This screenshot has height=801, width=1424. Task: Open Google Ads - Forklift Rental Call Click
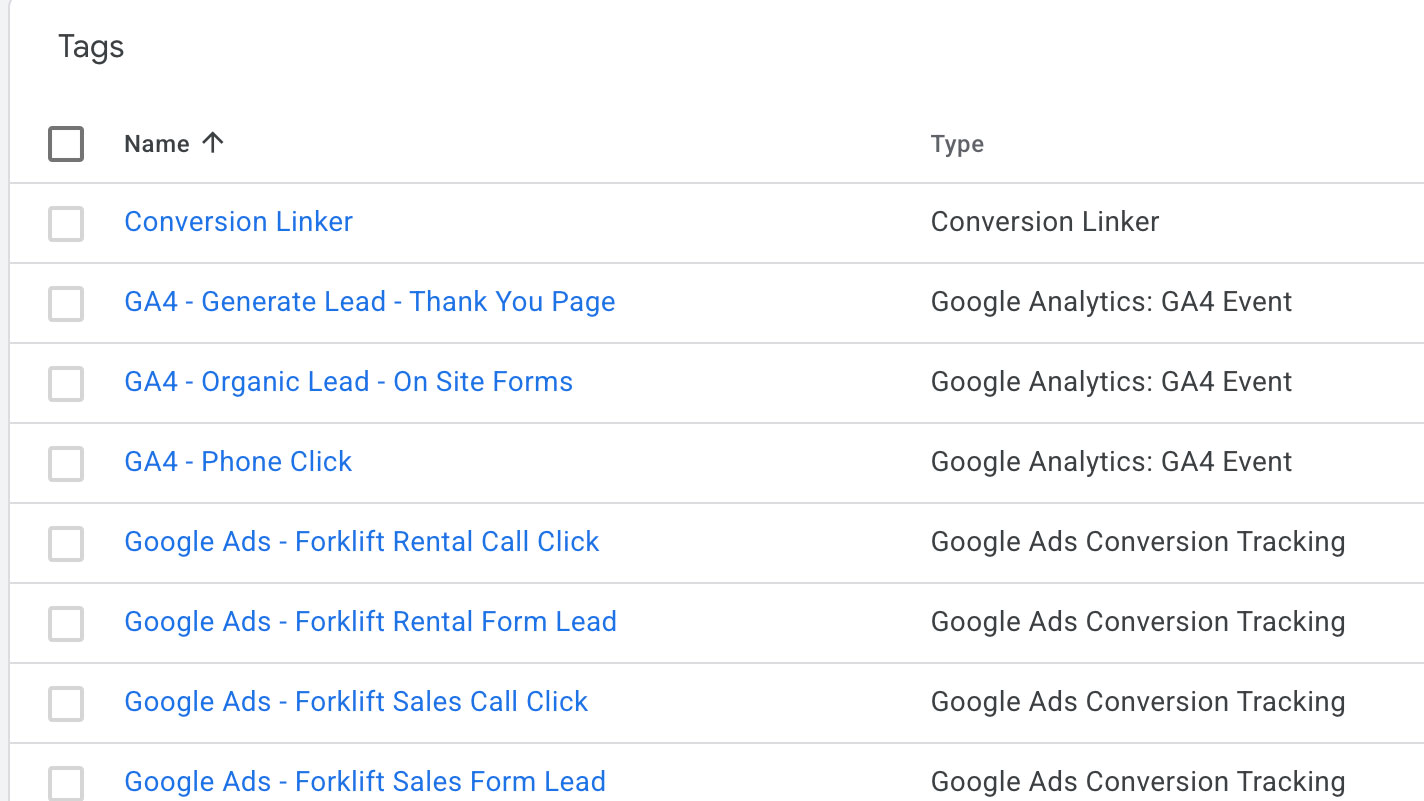[x=362, y=541]
